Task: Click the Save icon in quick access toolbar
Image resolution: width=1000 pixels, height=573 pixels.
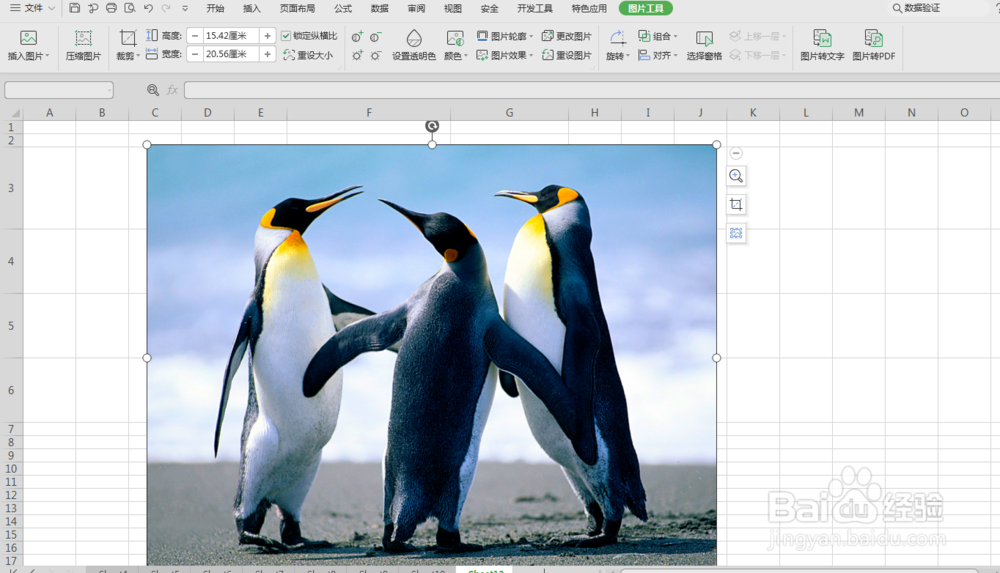Action: (75, 8)
